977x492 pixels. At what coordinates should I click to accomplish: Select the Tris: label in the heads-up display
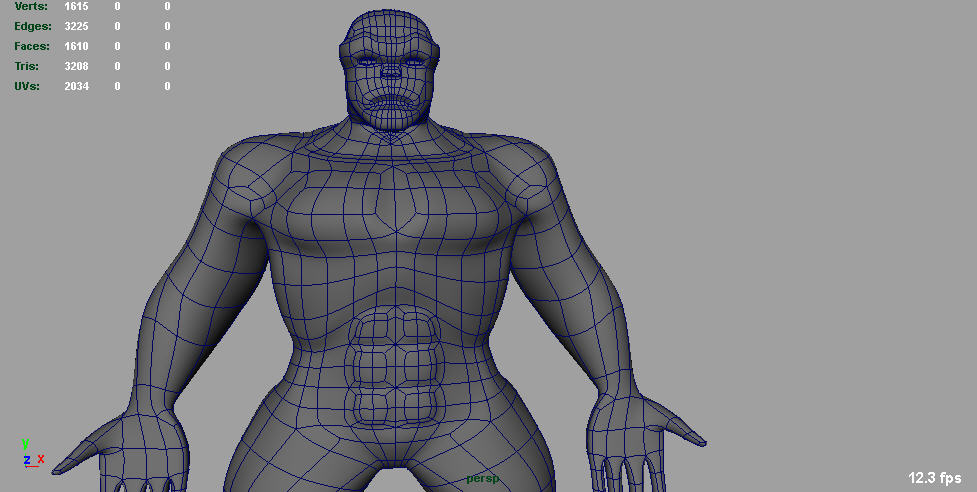click(x=27, y=66)
